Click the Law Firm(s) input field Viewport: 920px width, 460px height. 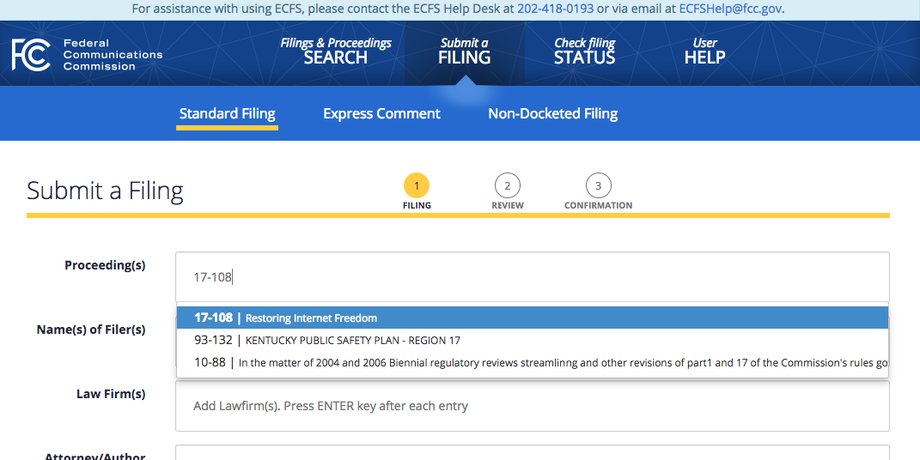(x=532, y=406)
